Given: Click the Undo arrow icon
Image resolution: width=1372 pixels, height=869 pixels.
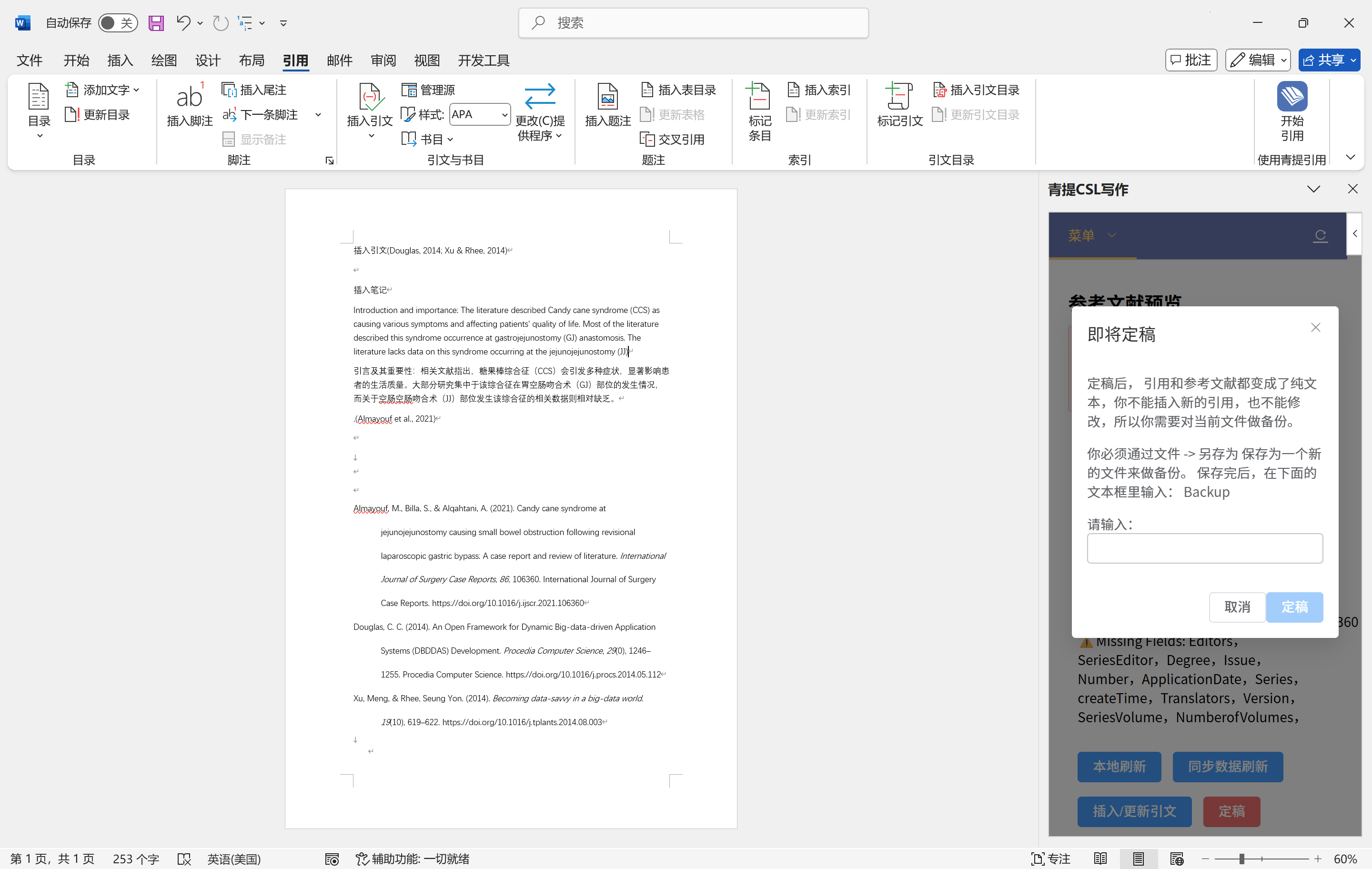Looking at the screenshot, I should [x=182, y=23].
